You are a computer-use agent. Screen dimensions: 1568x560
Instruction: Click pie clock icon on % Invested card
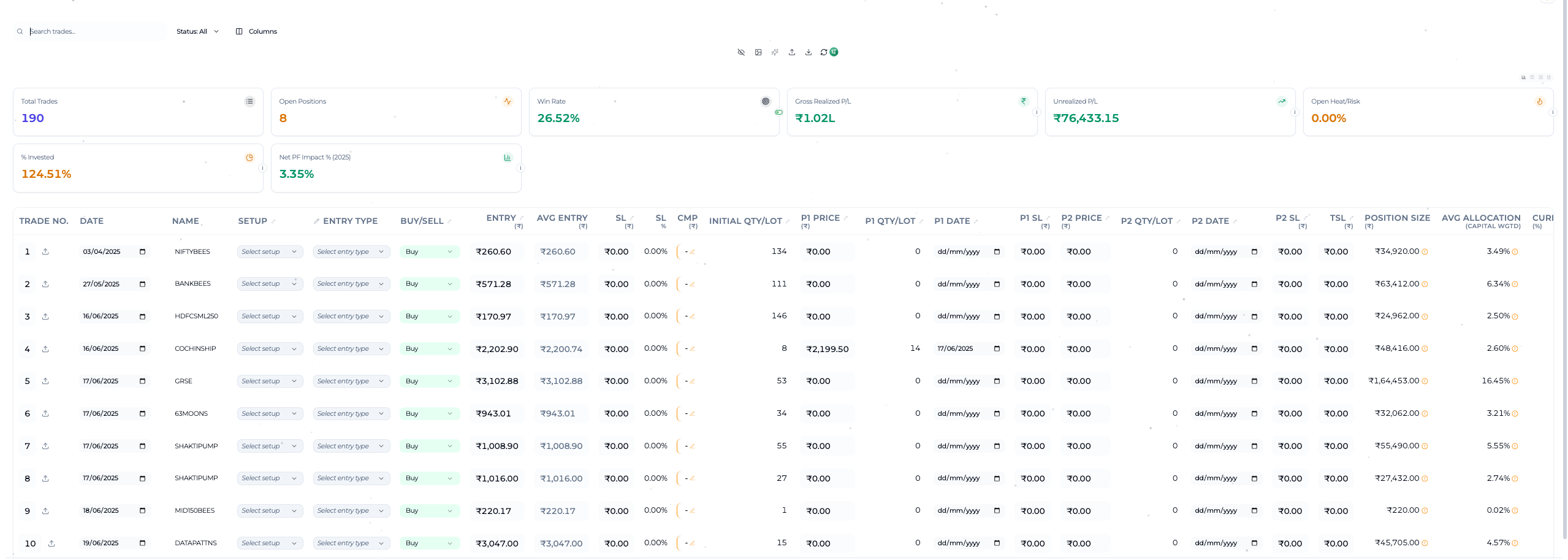click(249, 158)
